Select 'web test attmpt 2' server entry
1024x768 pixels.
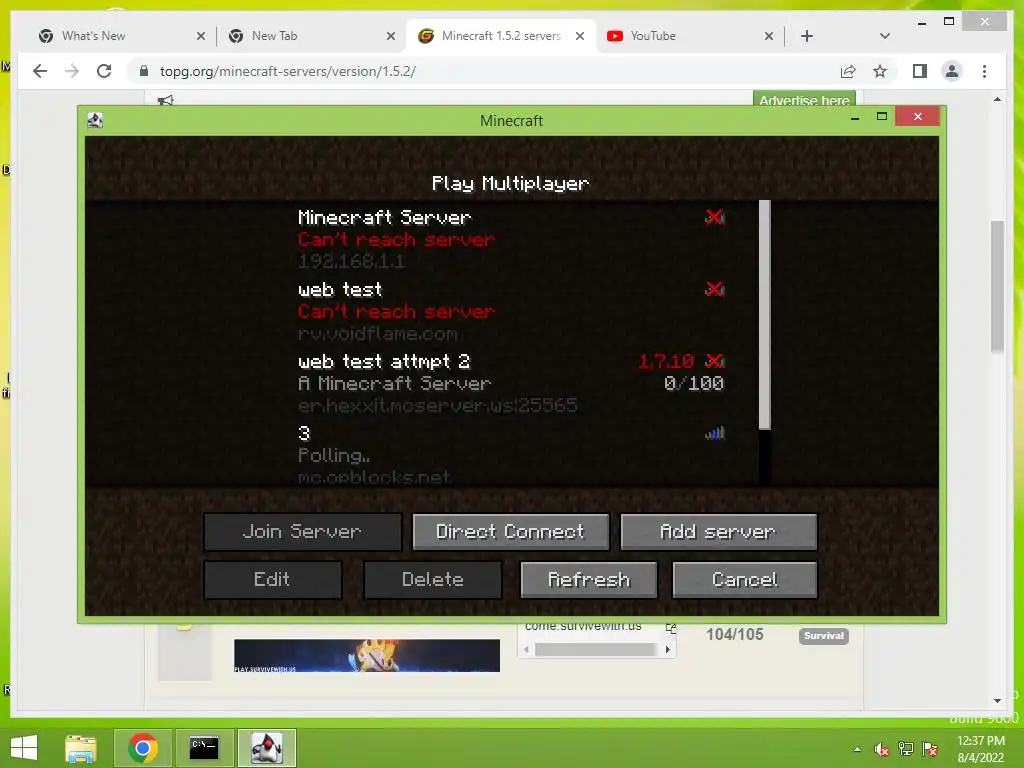[x=511, y=383]
